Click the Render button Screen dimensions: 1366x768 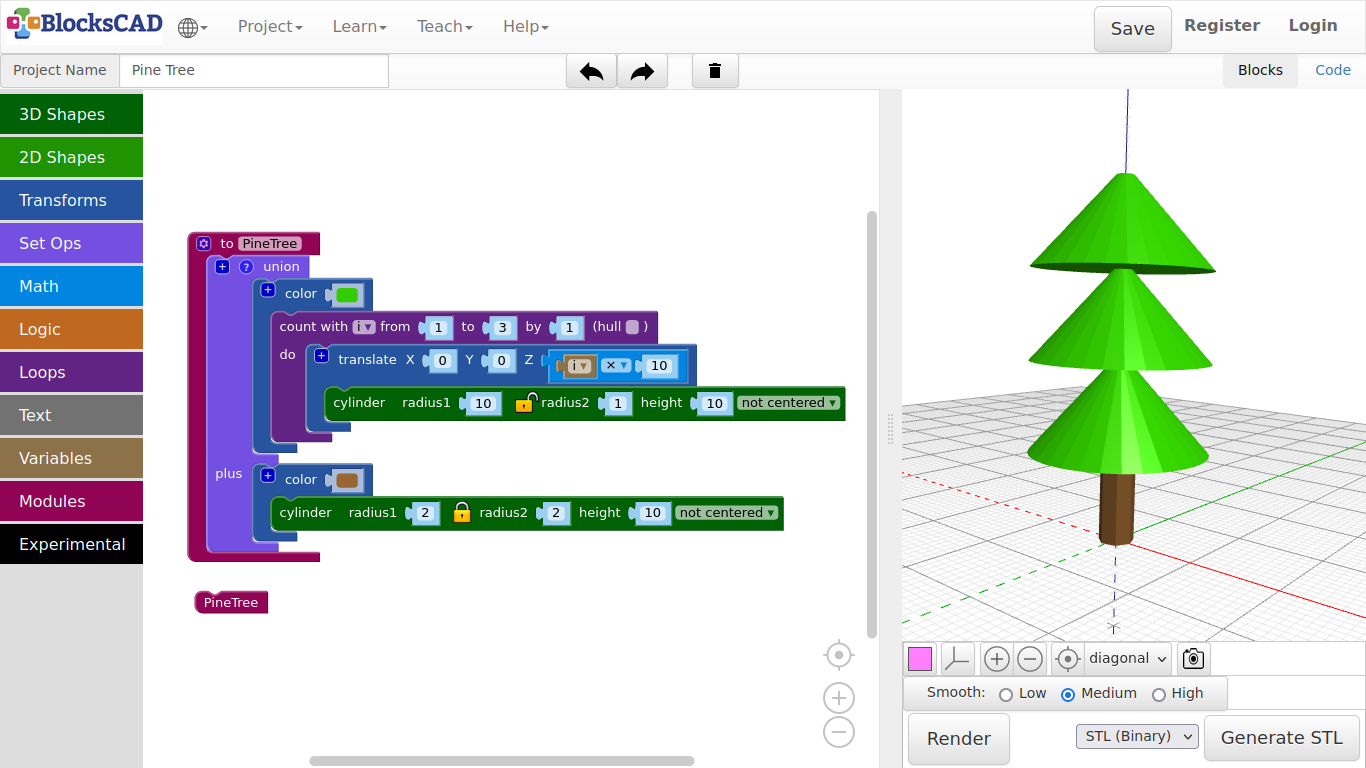point(958,739)
